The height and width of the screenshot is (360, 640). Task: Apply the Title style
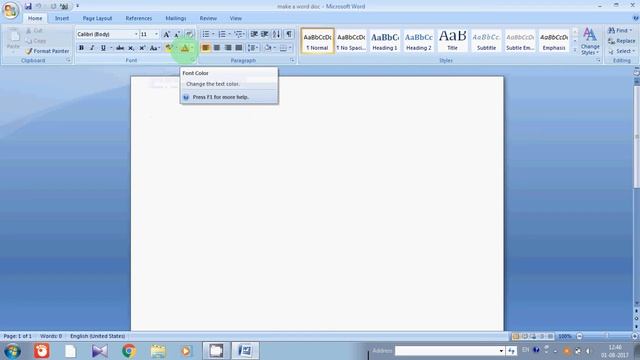click(453, 41)
